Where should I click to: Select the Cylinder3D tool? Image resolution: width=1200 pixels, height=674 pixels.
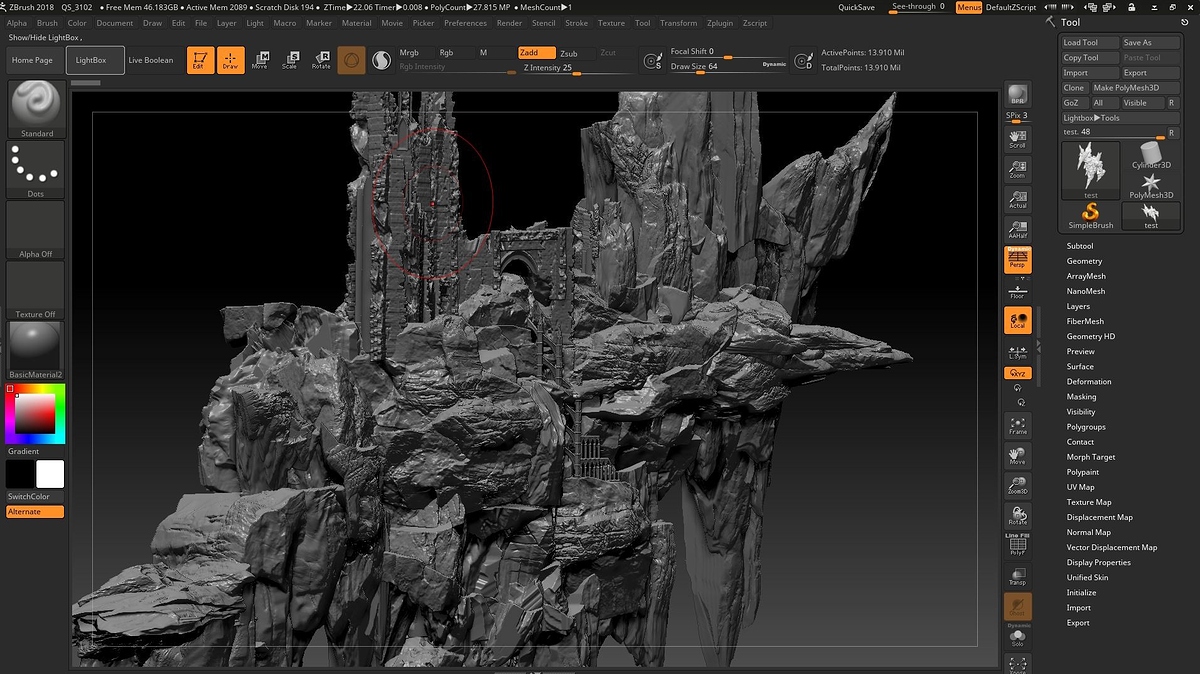click(x=1152, y=156)
